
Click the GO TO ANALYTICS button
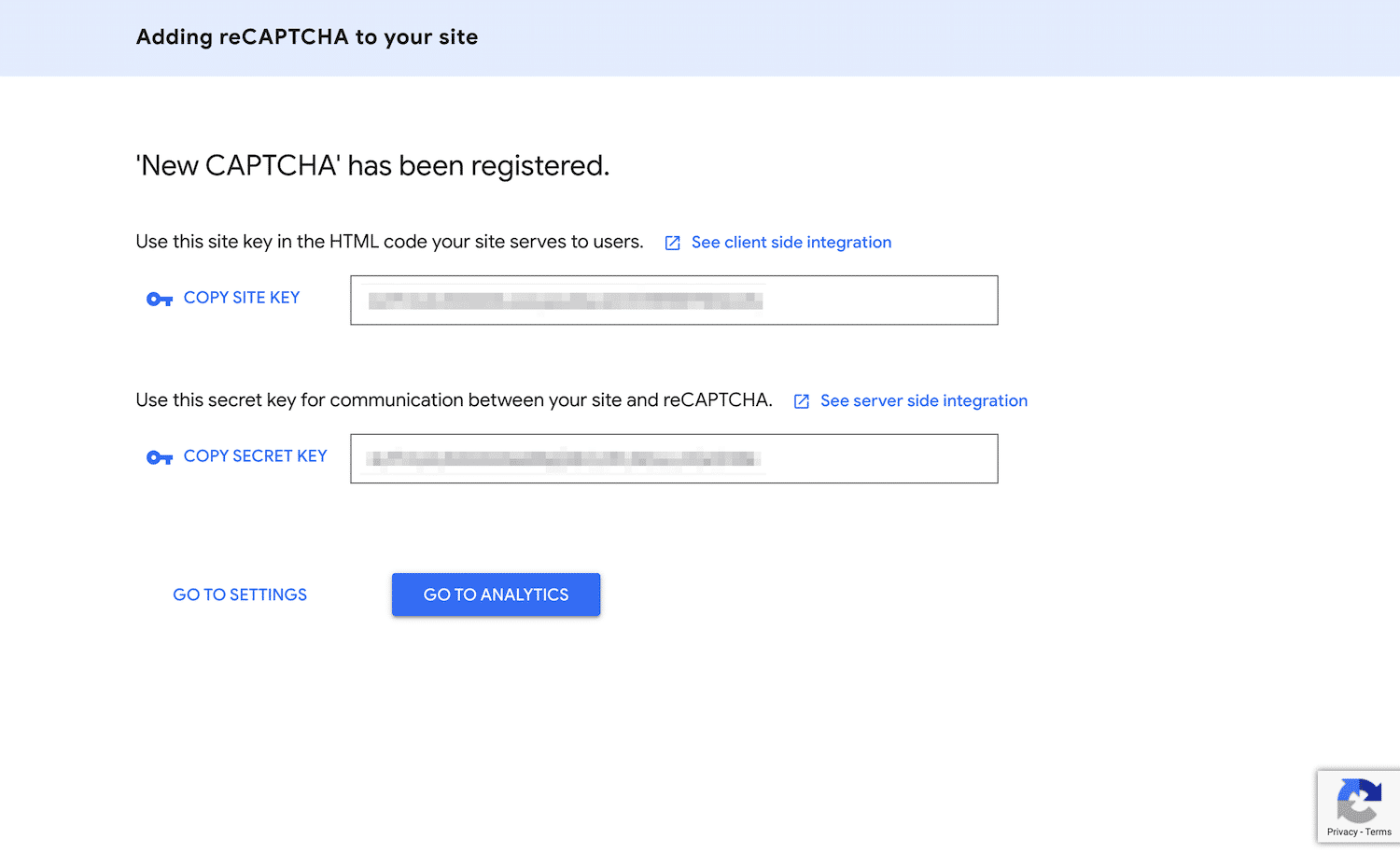pyautogui.click(x=496, y=594)
